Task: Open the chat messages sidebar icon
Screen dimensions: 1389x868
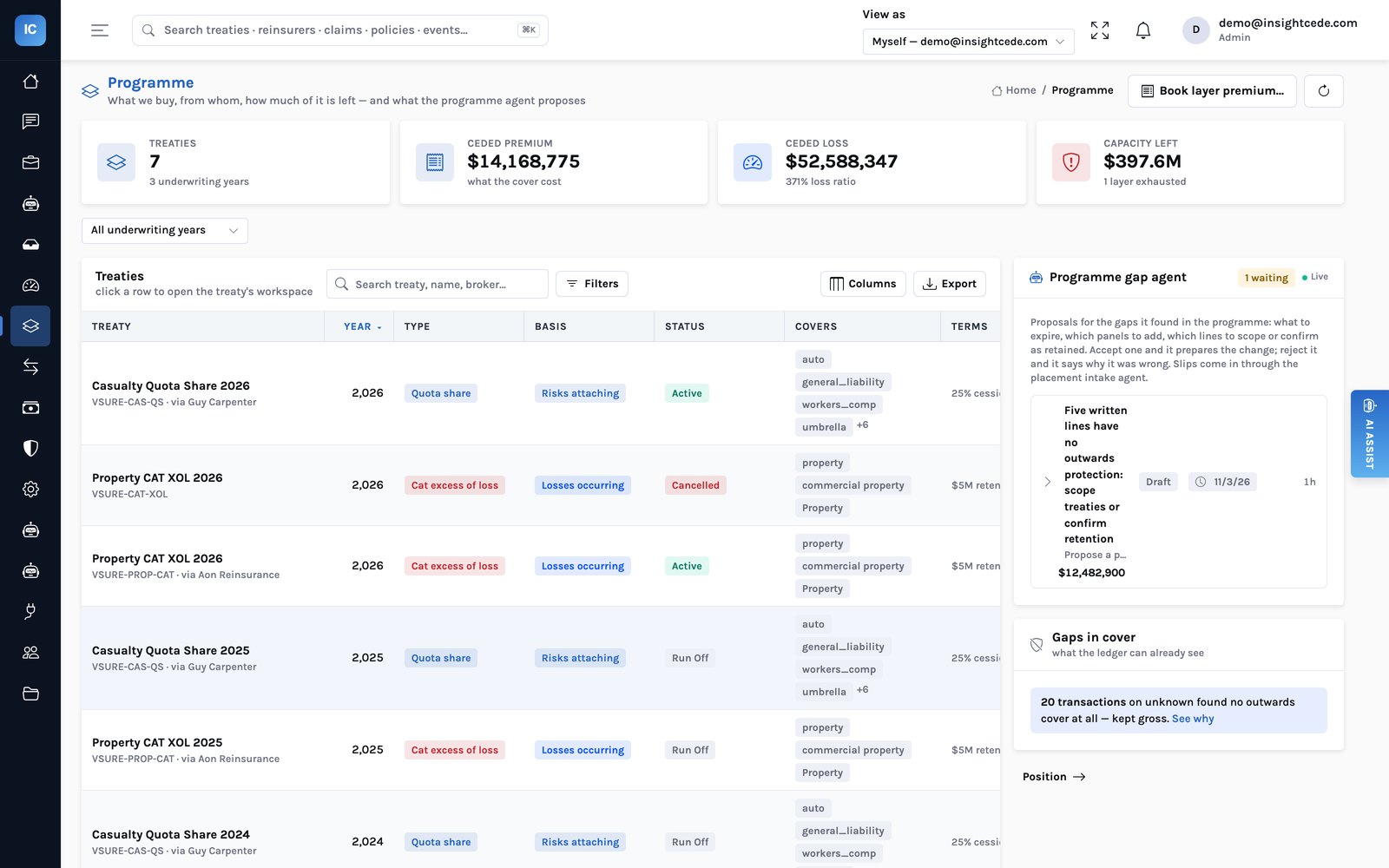Action: pyautogui.click(x=30, y=122)
